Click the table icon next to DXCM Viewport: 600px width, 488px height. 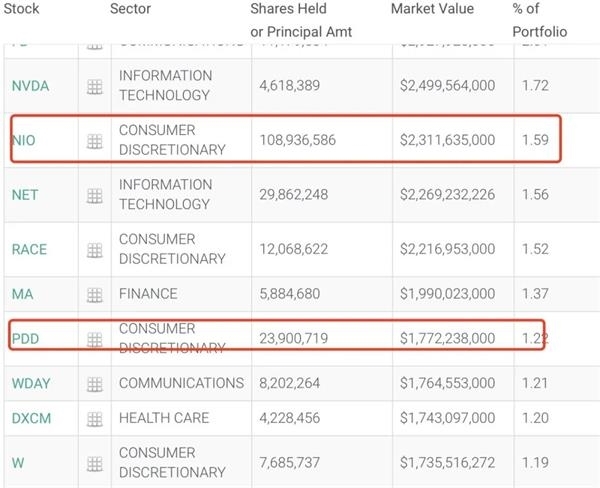95,419
